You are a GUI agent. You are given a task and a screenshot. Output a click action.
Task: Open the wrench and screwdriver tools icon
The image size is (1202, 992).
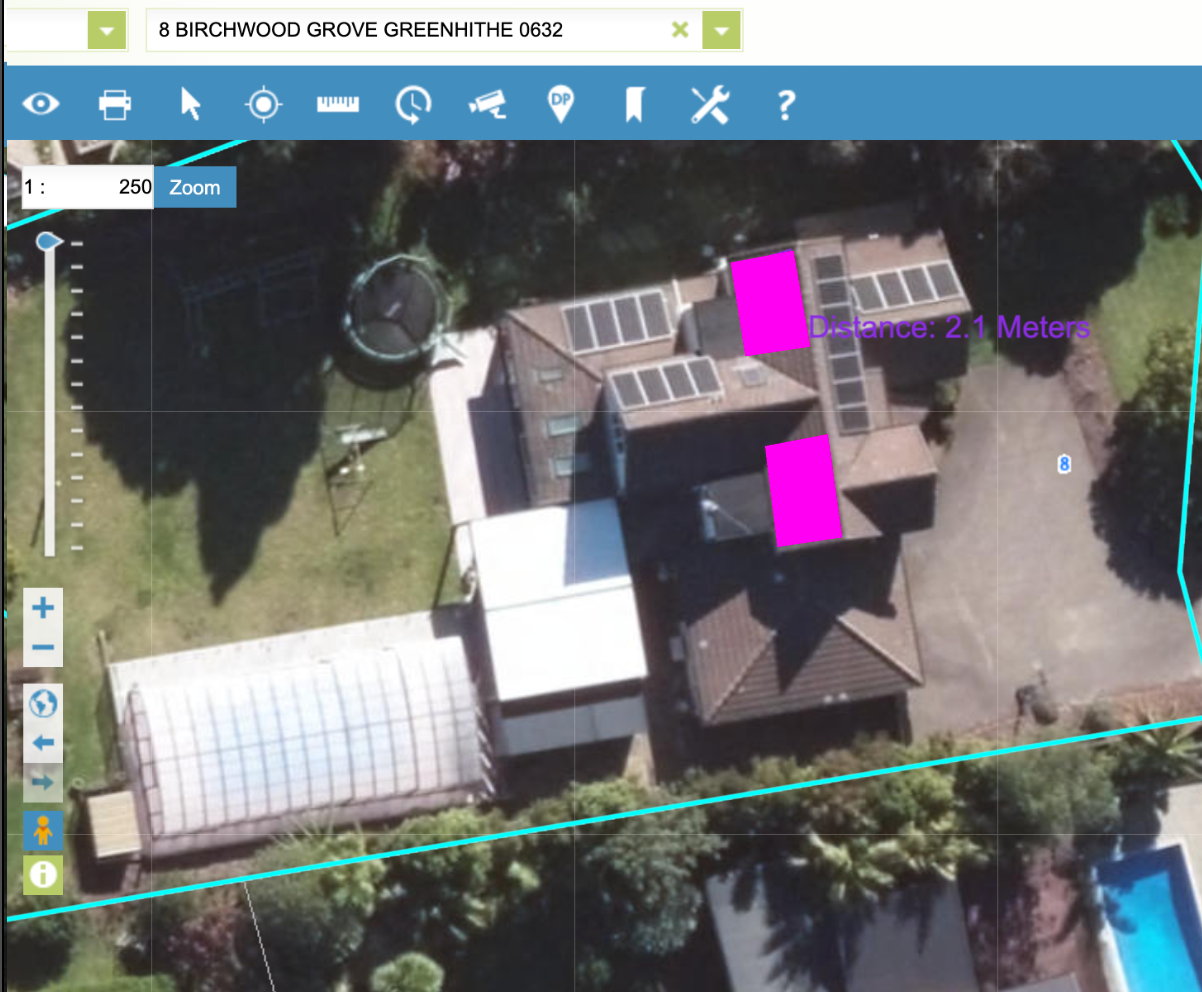[x=710, y=104]
